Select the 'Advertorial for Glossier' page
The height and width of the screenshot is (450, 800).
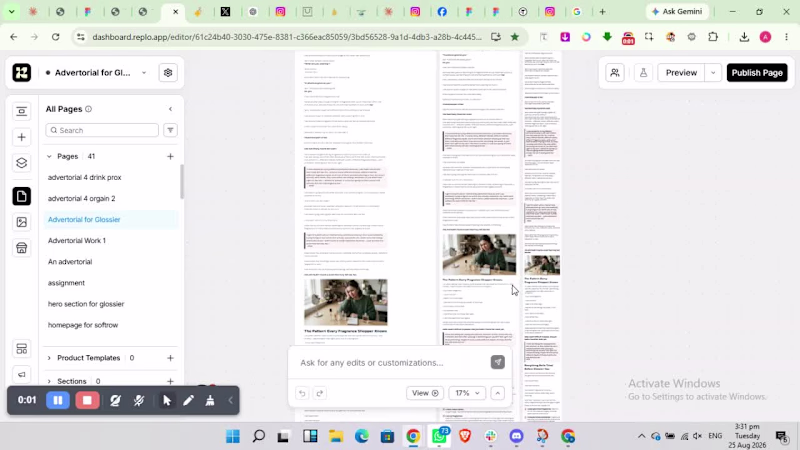click(x=84, y=219)
